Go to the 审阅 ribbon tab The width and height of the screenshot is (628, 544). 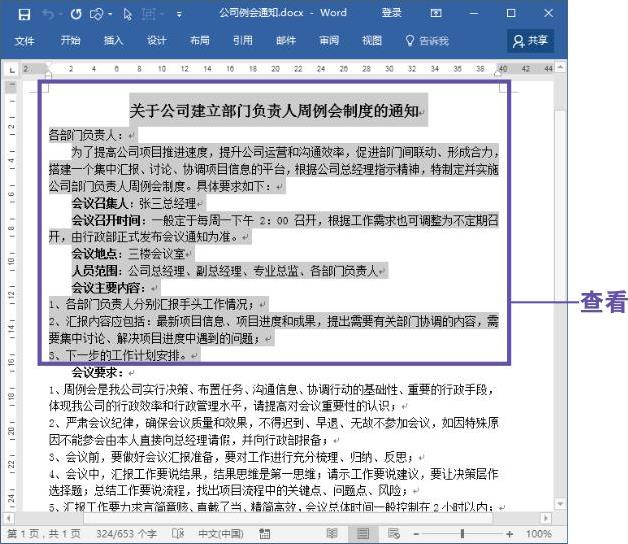[x=329, y=40]
